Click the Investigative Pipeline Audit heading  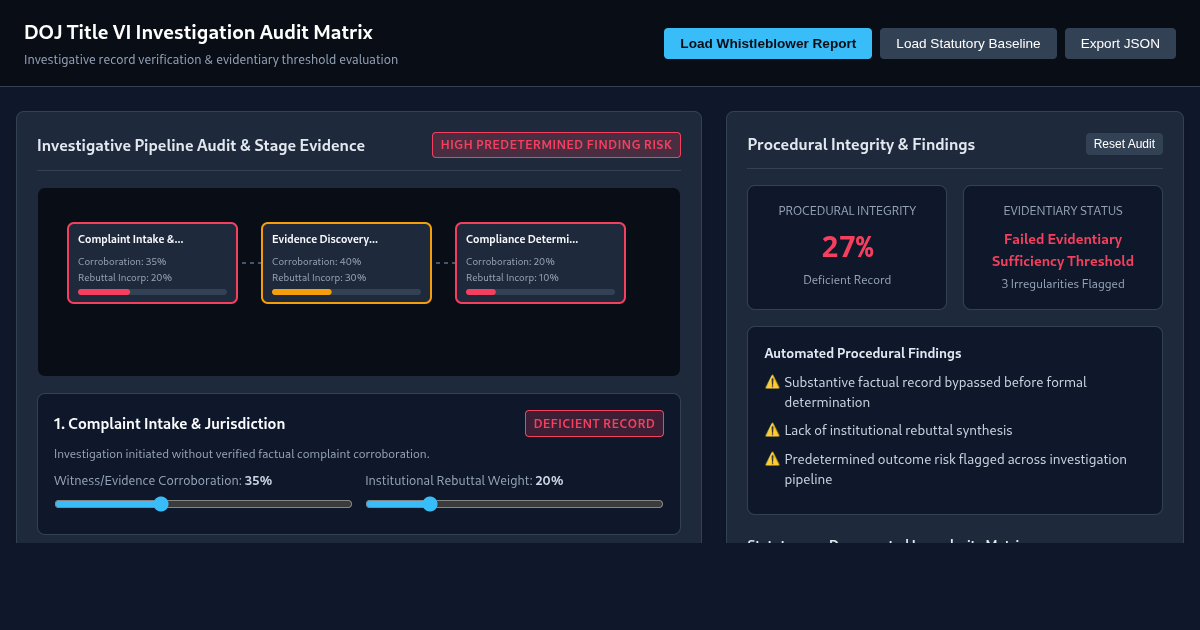pos(201,146)
